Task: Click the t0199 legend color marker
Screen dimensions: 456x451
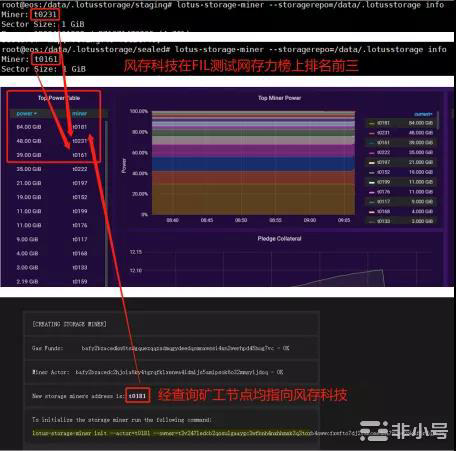Action: coord(371,182)
